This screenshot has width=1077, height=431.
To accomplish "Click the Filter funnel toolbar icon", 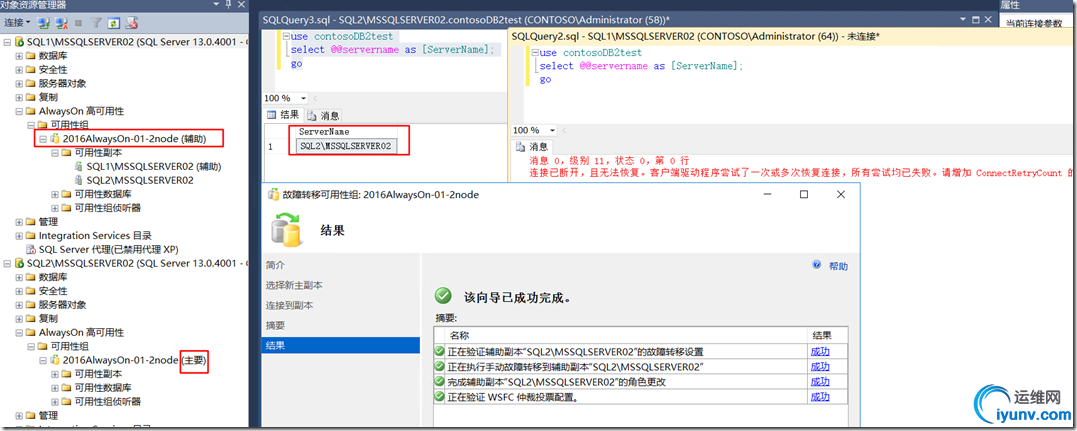I will tap(96, 23).
